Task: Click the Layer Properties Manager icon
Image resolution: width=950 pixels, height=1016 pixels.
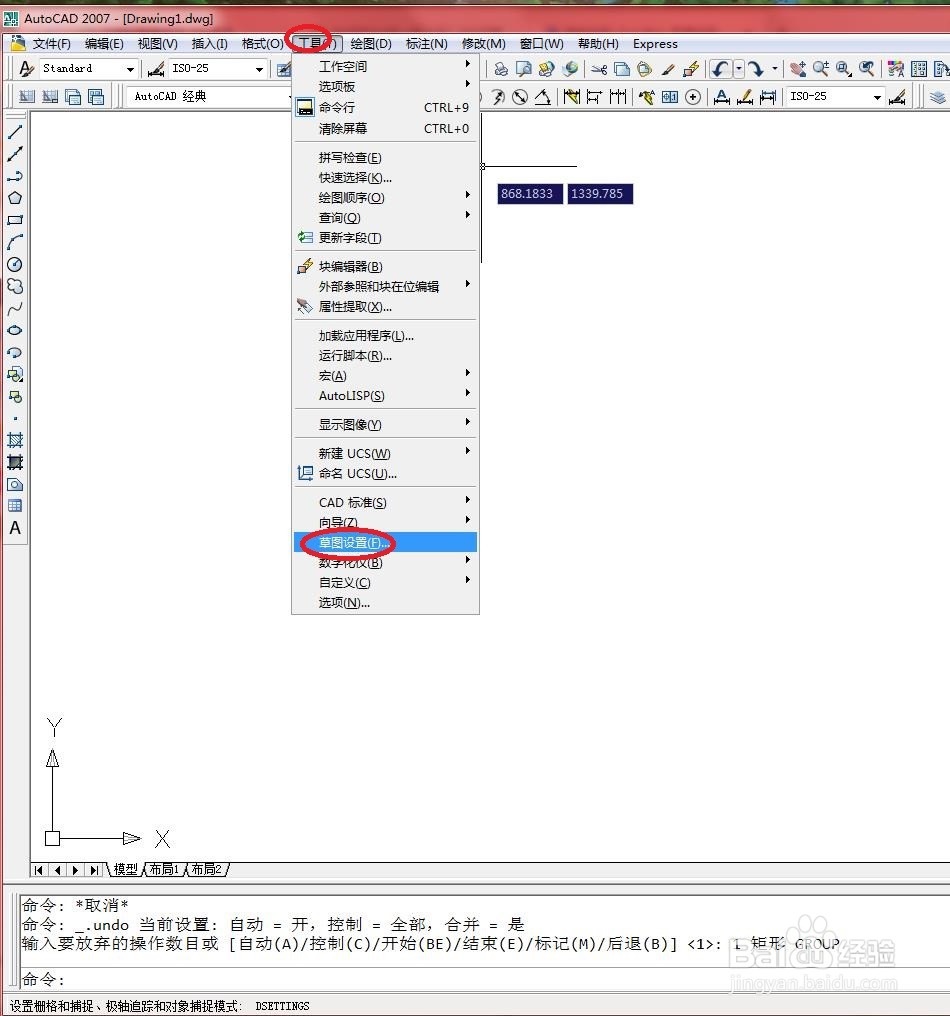Action: tap(937, 97)
